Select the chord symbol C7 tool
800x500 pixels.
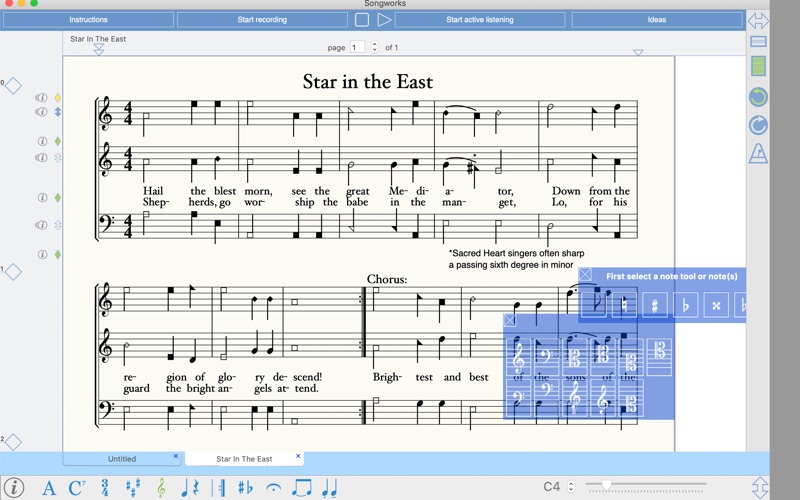tap(77, 488)
